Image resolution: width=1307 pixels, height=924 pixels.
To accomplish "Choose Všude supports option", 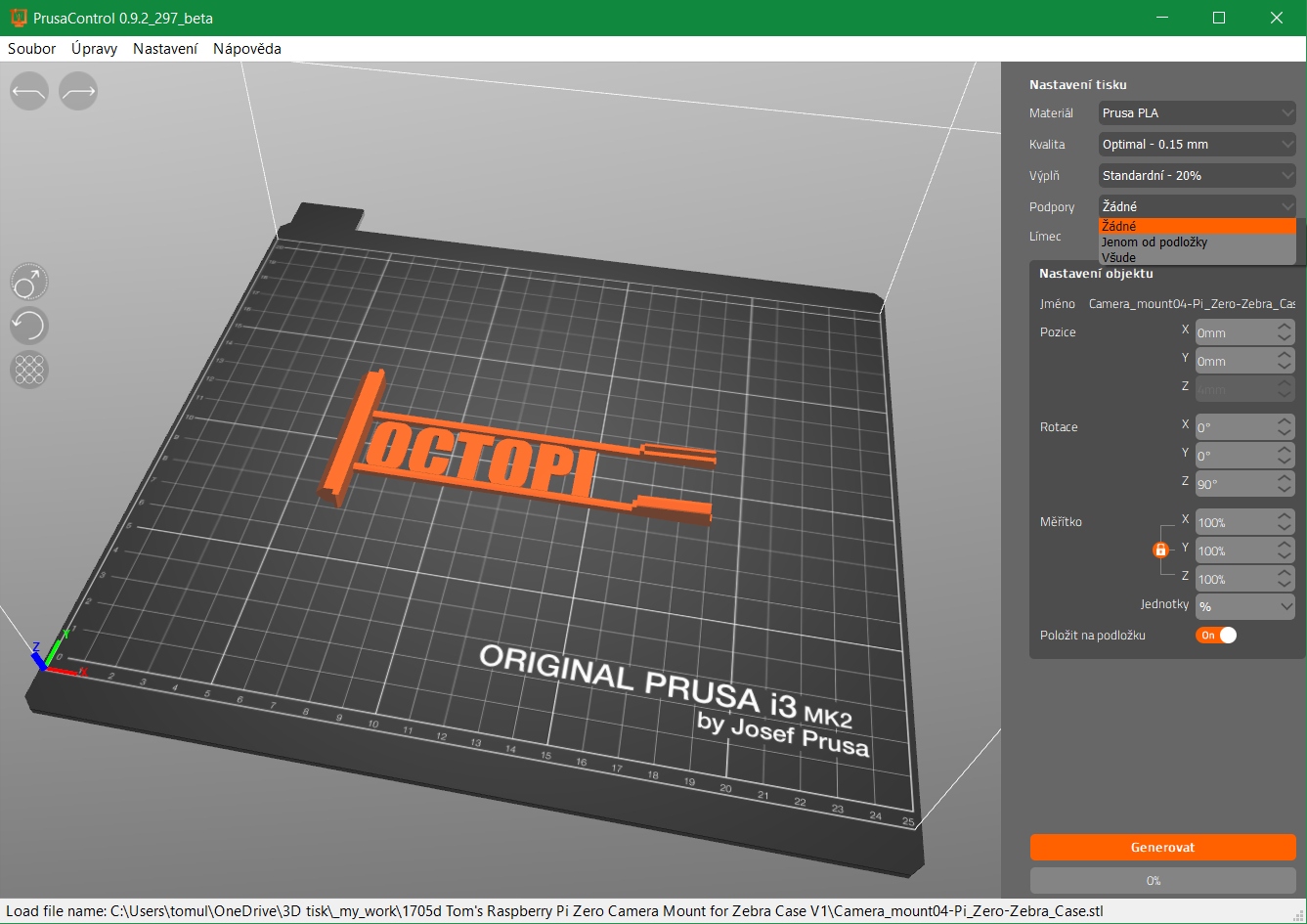I will 1198,258.
